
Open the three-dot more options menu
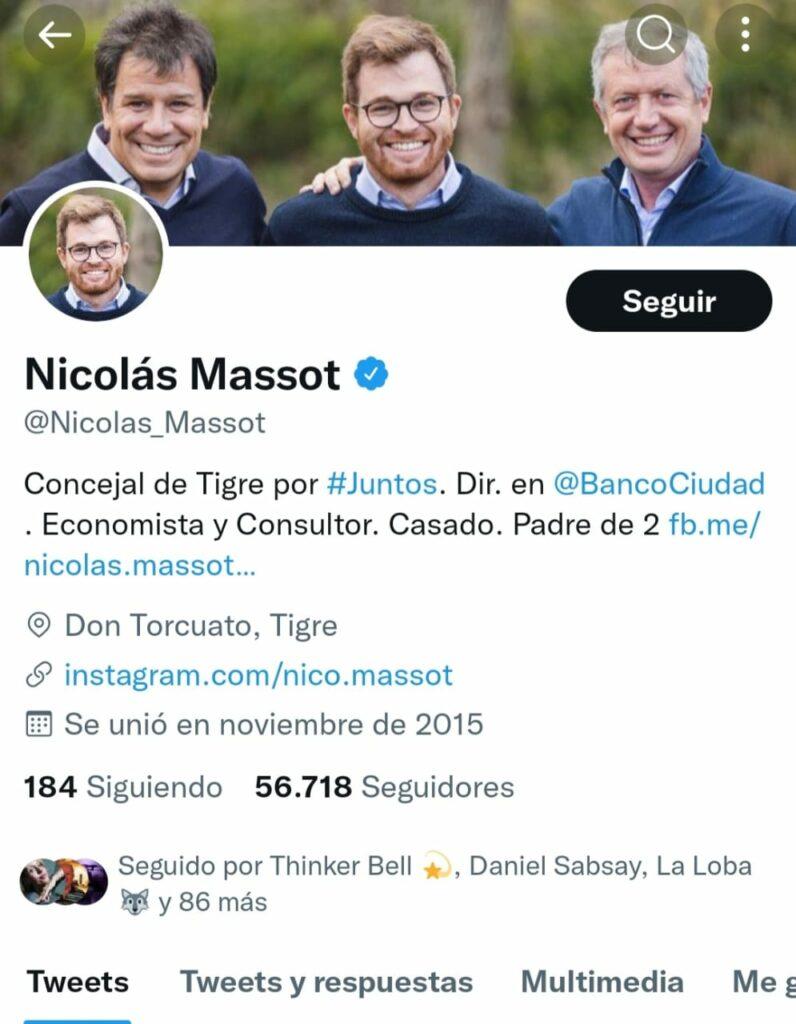tap(745, 35)
